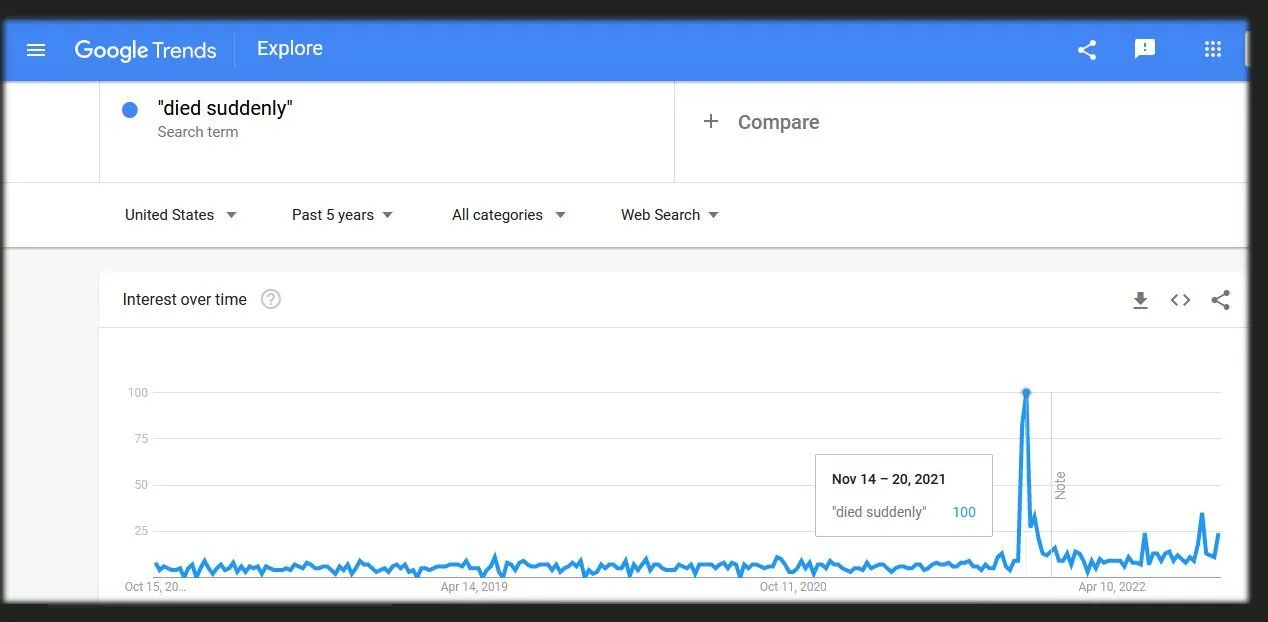1268x622 pixels.
Task: Click the plus icon beside Compare
Action: point(711,122)
